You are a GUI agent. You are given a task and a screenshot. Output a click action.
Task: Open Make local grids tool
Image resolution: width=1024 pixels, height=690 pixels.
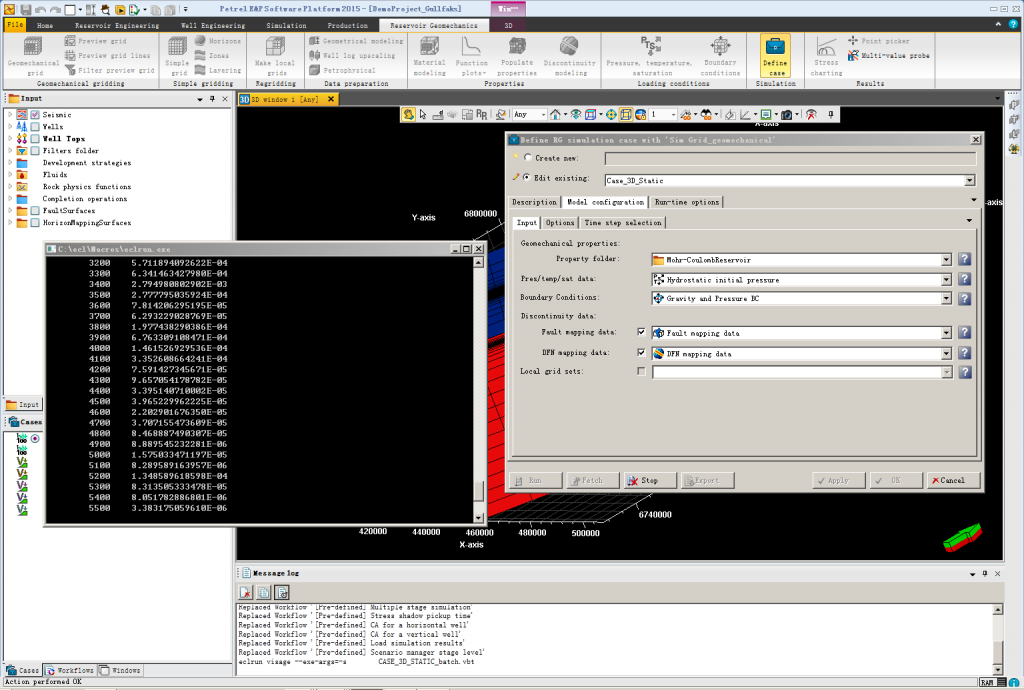pyautogui.click(x=275, y=55)
